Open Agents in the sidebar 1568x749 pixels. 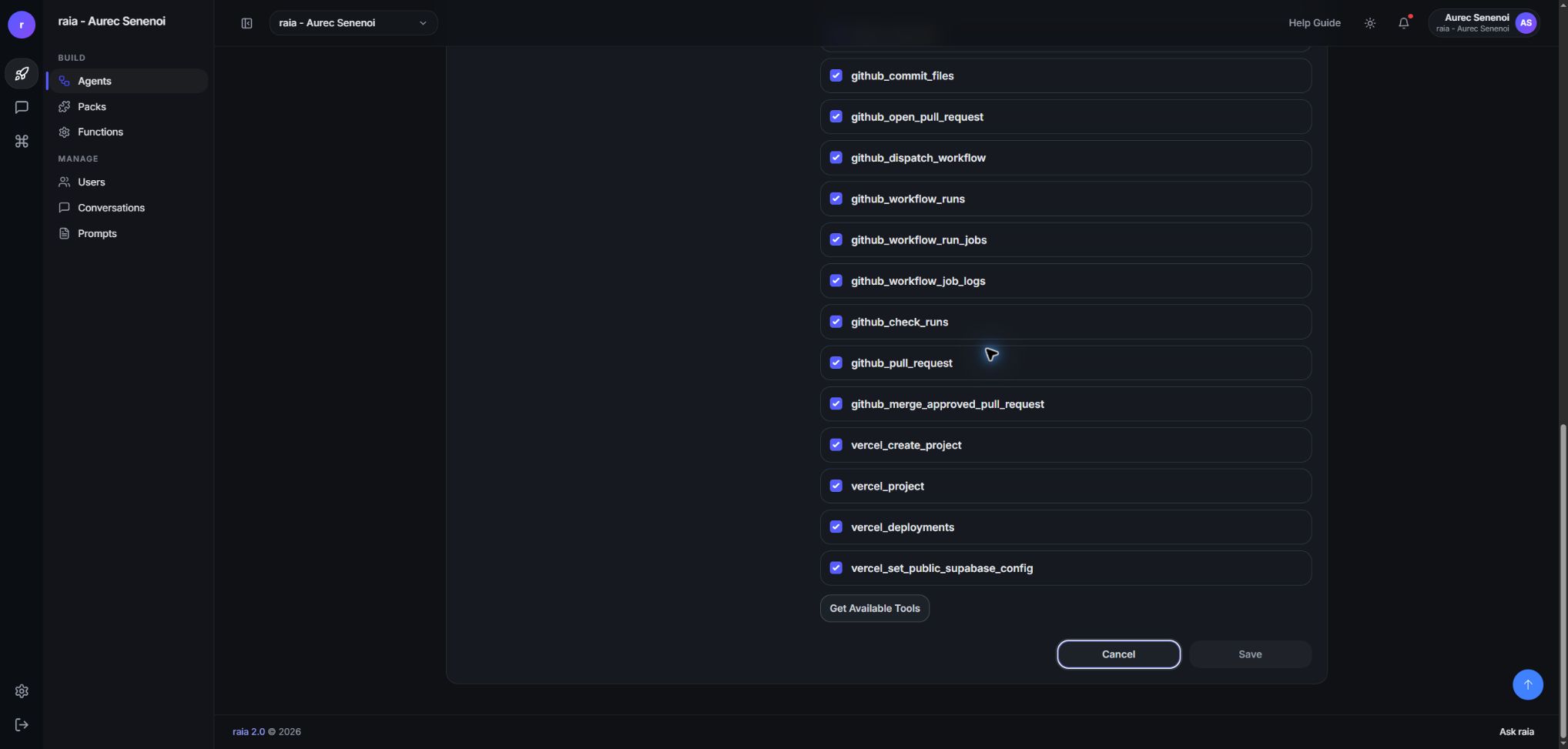127,81
